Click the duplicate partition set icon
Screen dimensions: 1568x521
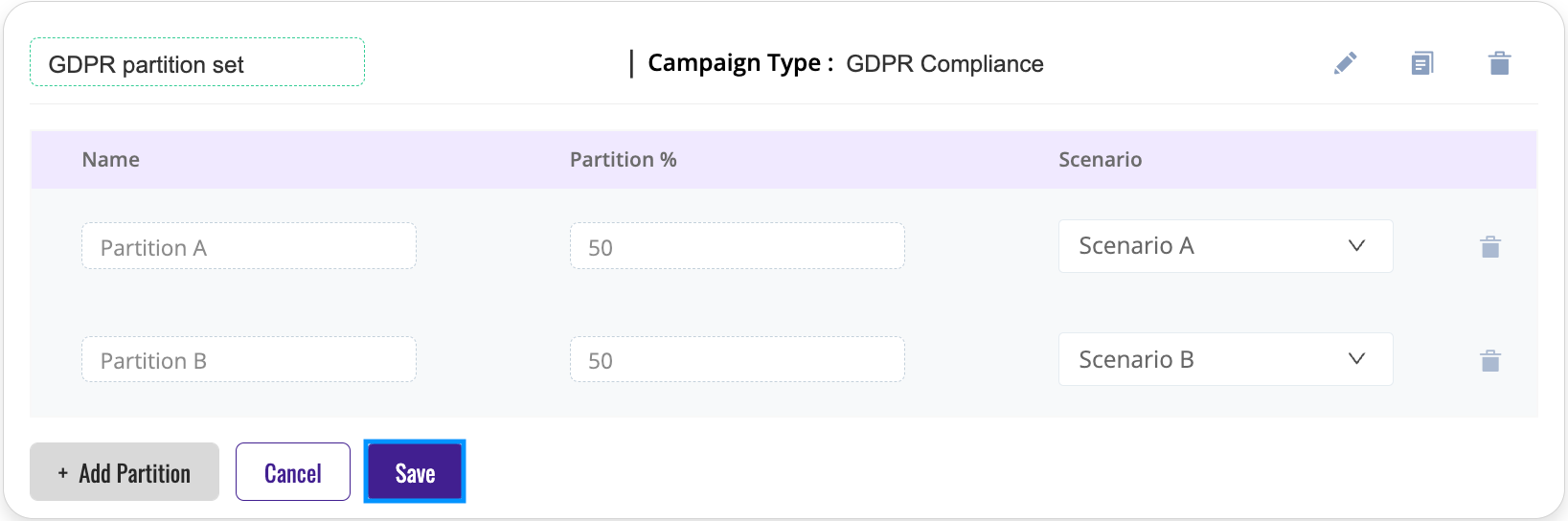pyautogui.click(x=1422, y=63)
